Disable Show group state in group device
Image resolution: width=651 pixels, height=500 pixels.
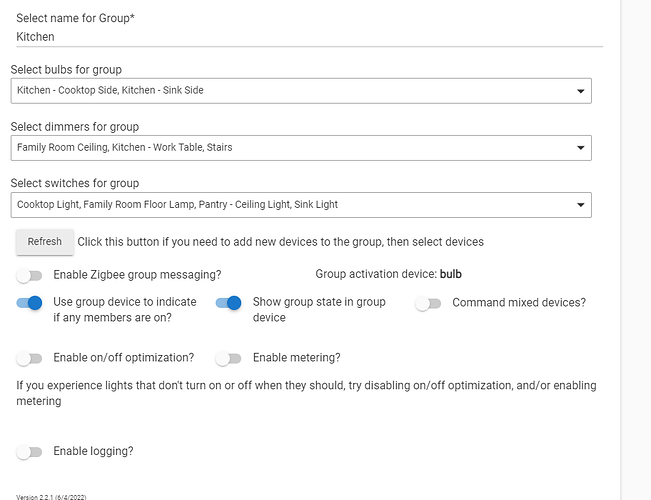tap(228, 303)
